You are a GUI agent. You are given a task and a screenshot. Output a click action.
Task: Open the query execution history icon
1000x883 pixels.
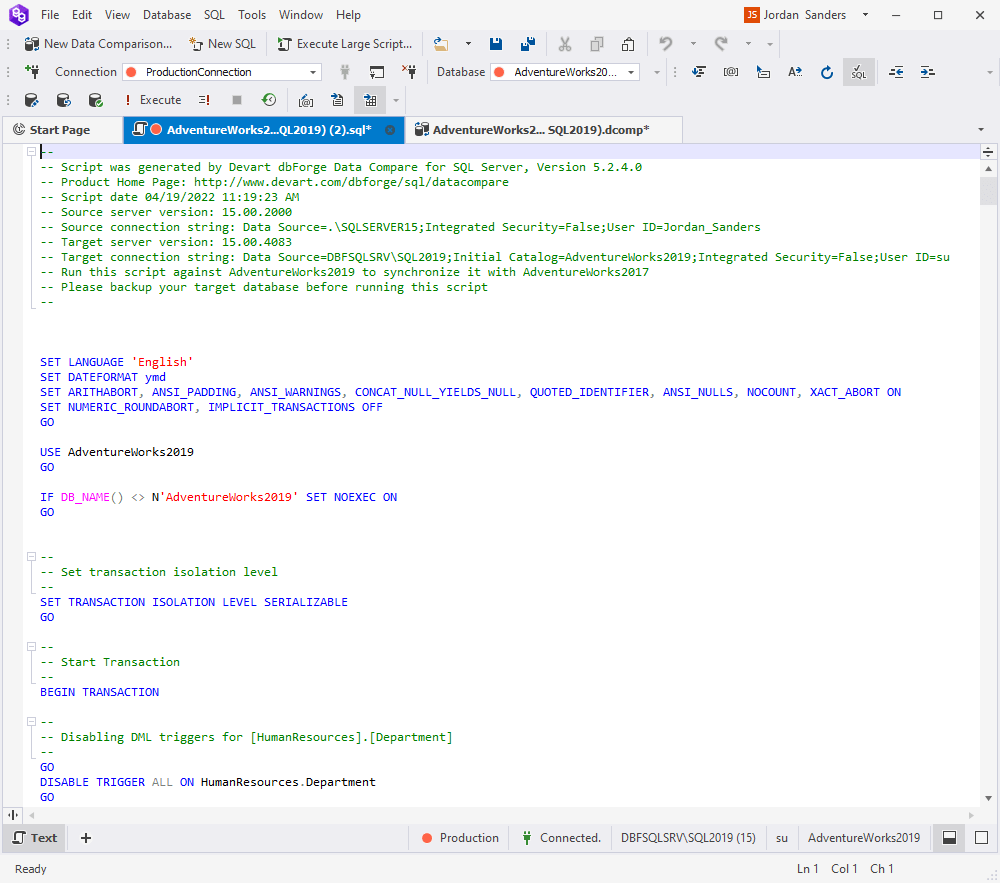click(x=267, y=99)
